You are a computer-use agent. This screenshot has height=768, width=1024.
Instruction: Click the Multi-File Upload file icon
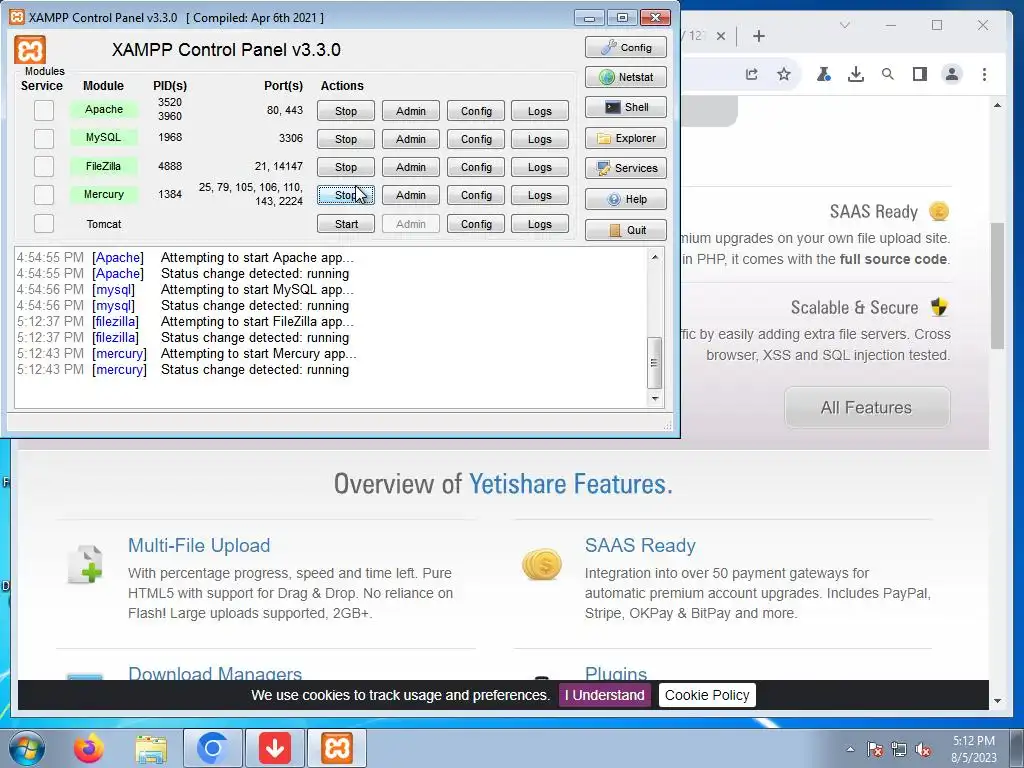click(85, 564)
